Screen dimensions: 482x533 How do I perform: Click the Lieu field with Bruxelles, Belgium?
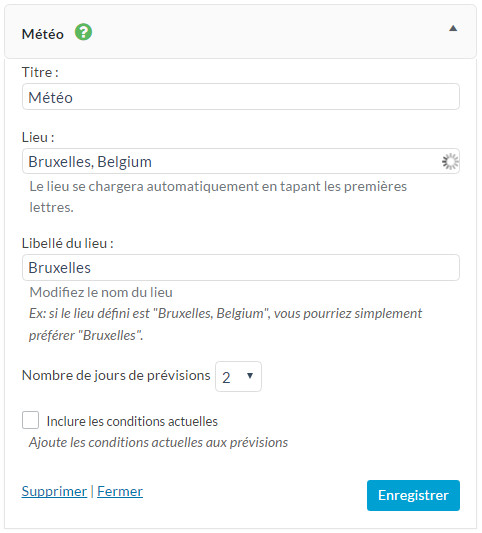241,161
